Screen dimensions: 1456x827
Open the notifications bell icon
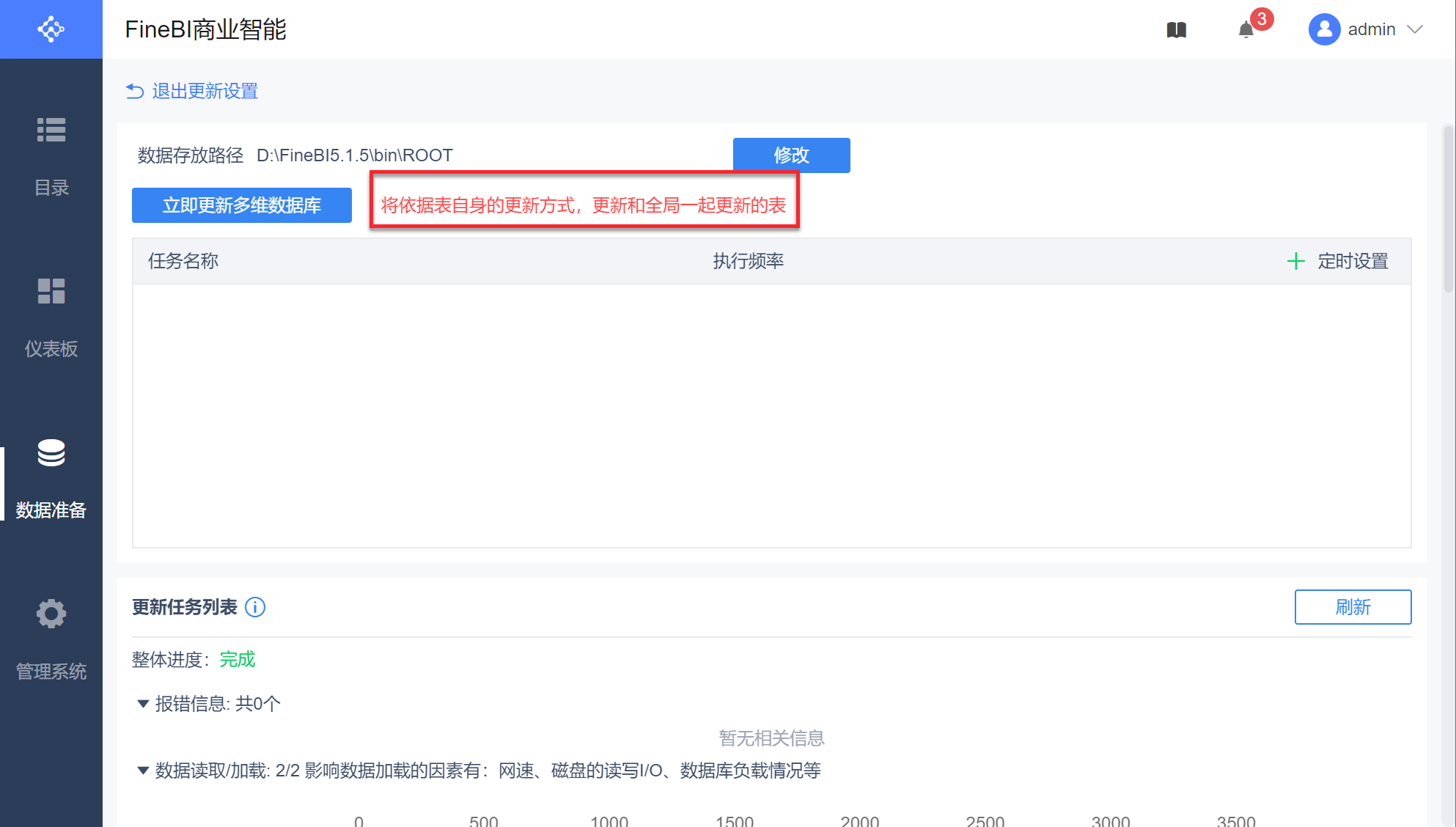tap(1246, 30)
